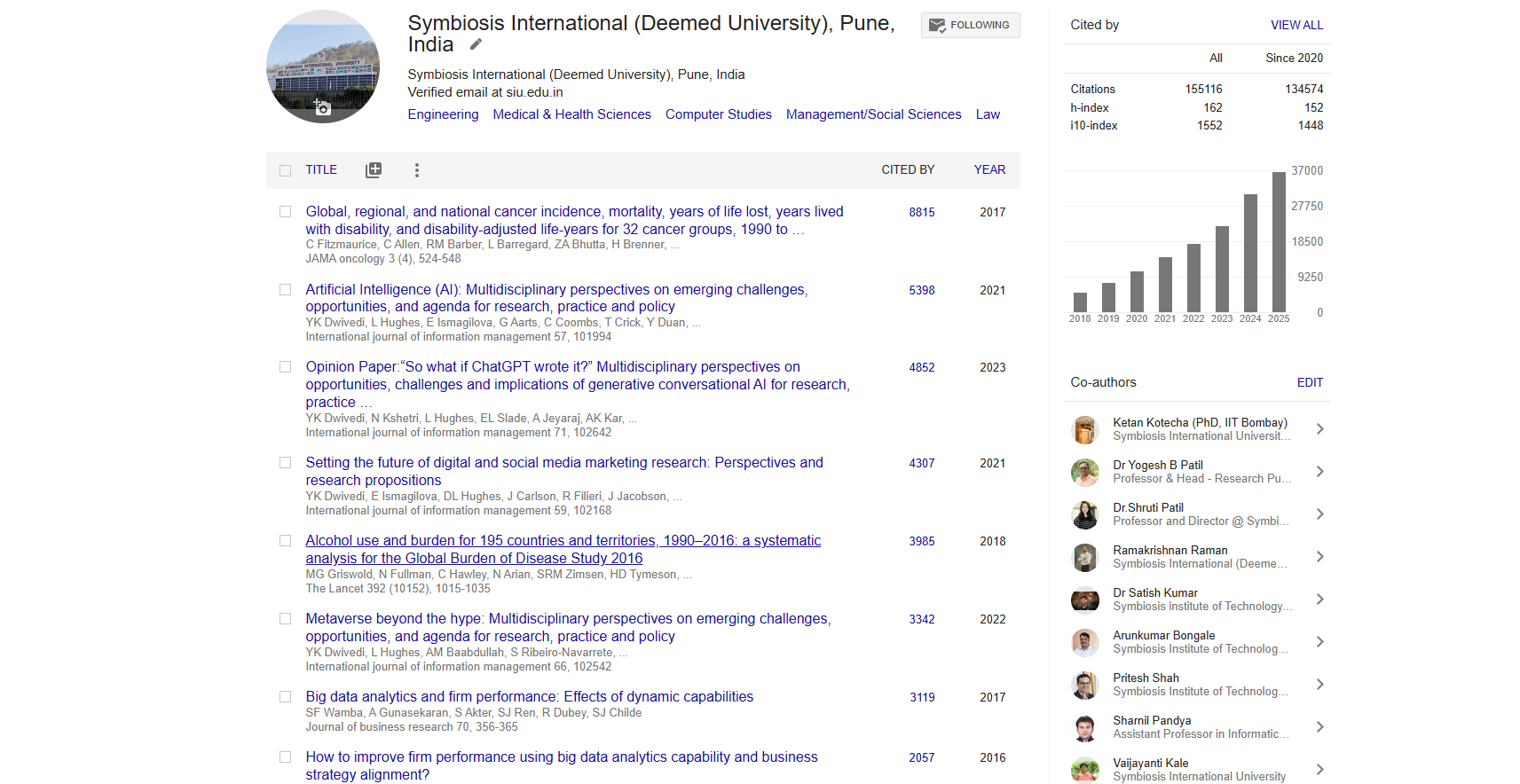This screenshot has height=784, width=1520.
Task: Check the Artificial Intelligence (AI) article box
Action: coord(285,290)
